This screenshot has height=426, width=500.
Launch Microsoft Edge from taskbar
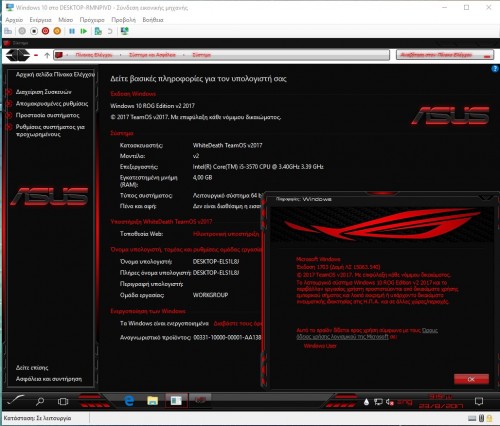pos(129,401)
